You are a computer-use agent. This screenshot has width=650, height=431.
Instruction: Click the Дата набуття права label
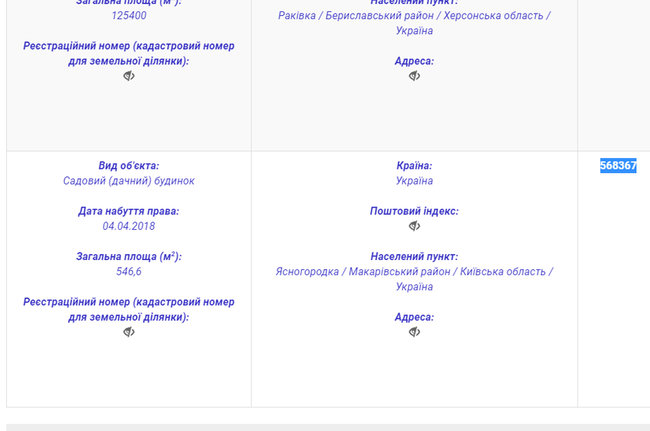(x=129, y=211)
